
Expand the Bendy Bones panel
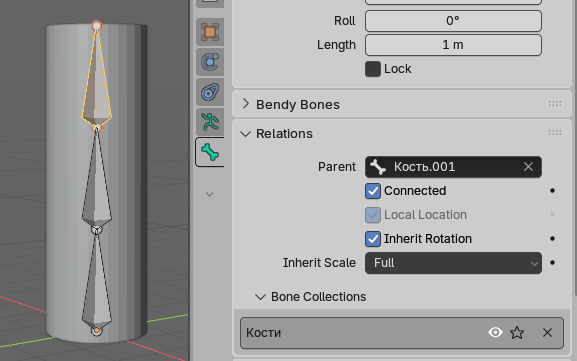(246, 104)
